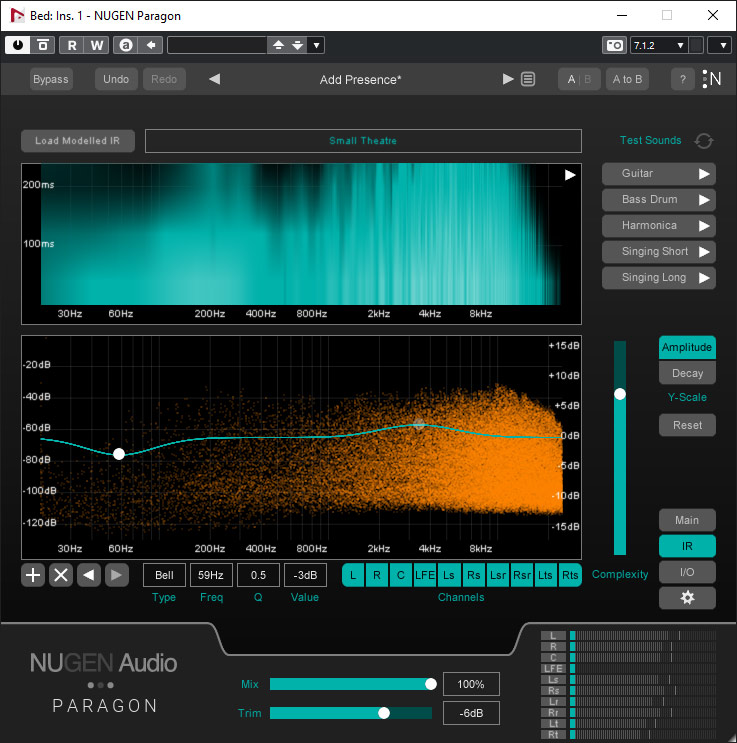Click the preset list browser icon
Screen dimensions: 737x743
528,79
